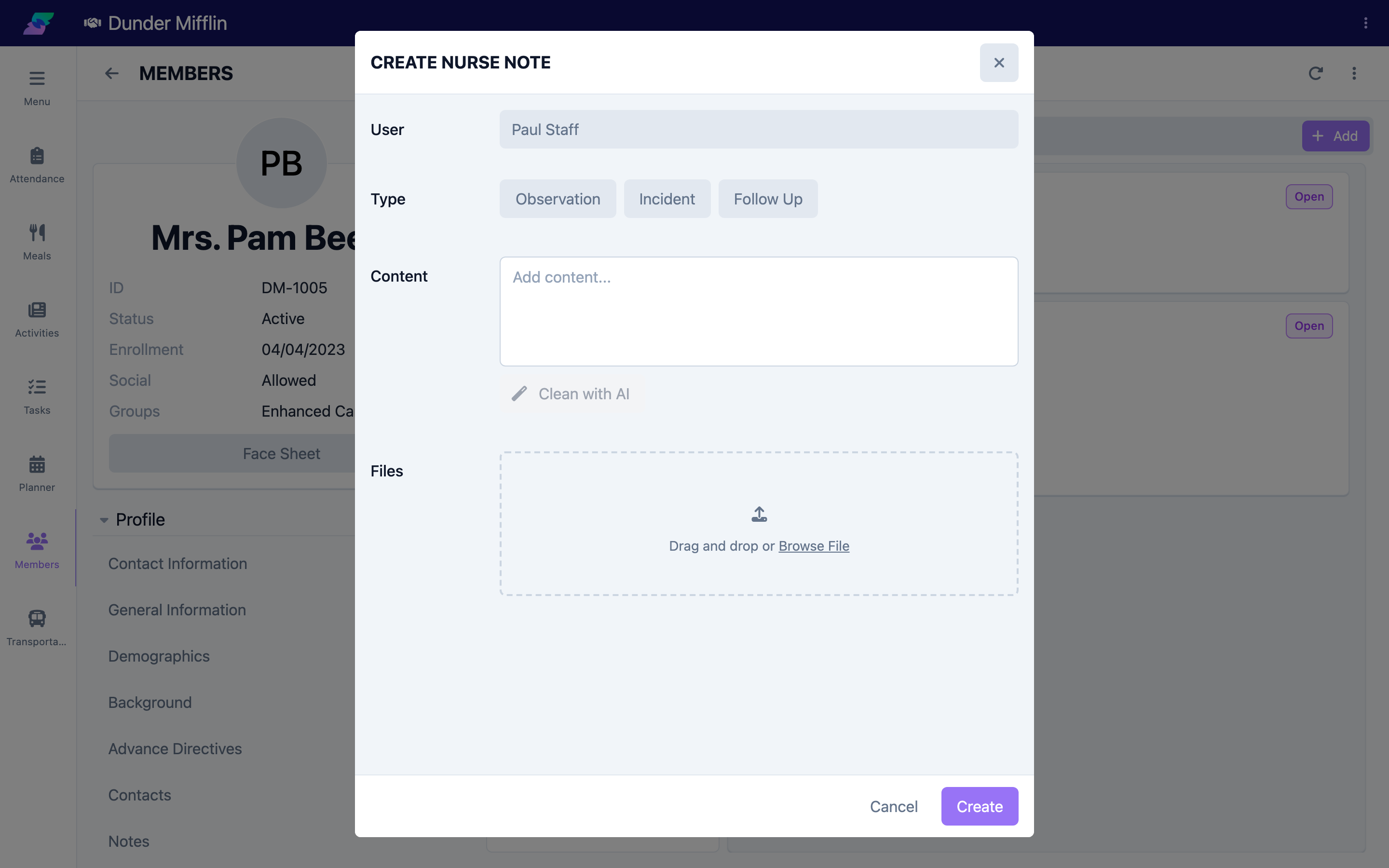
Task: Open Activities from the sidebar
Action: (37, 319)
